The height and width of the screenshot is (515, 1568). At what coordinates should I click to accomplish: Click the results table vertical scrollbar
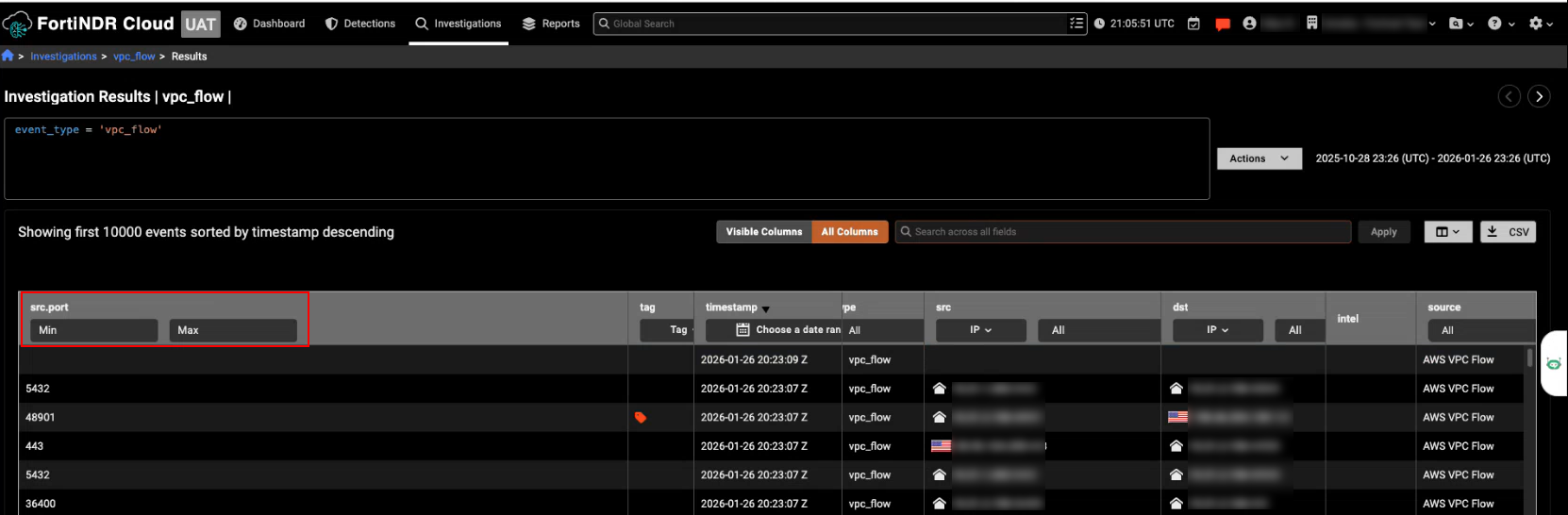click(x=1529, y=357)
